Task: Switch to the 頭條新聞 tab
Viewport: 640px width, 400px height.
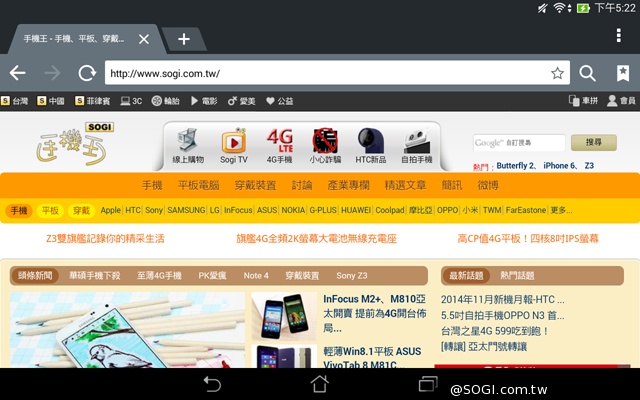Action: click(x=35, y=276)
